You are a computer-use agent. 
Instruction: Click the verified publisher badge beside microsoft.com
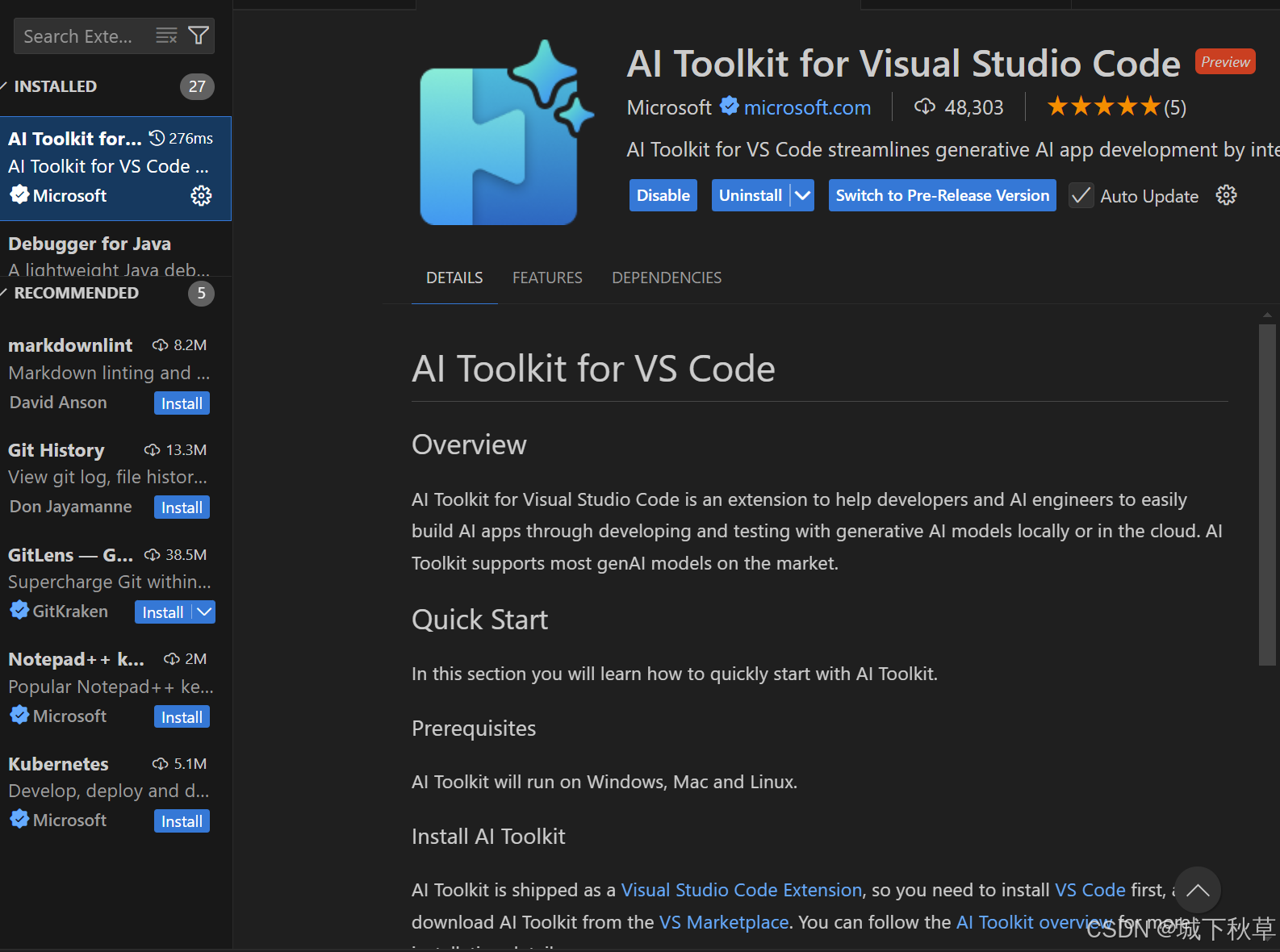point(730,106)
